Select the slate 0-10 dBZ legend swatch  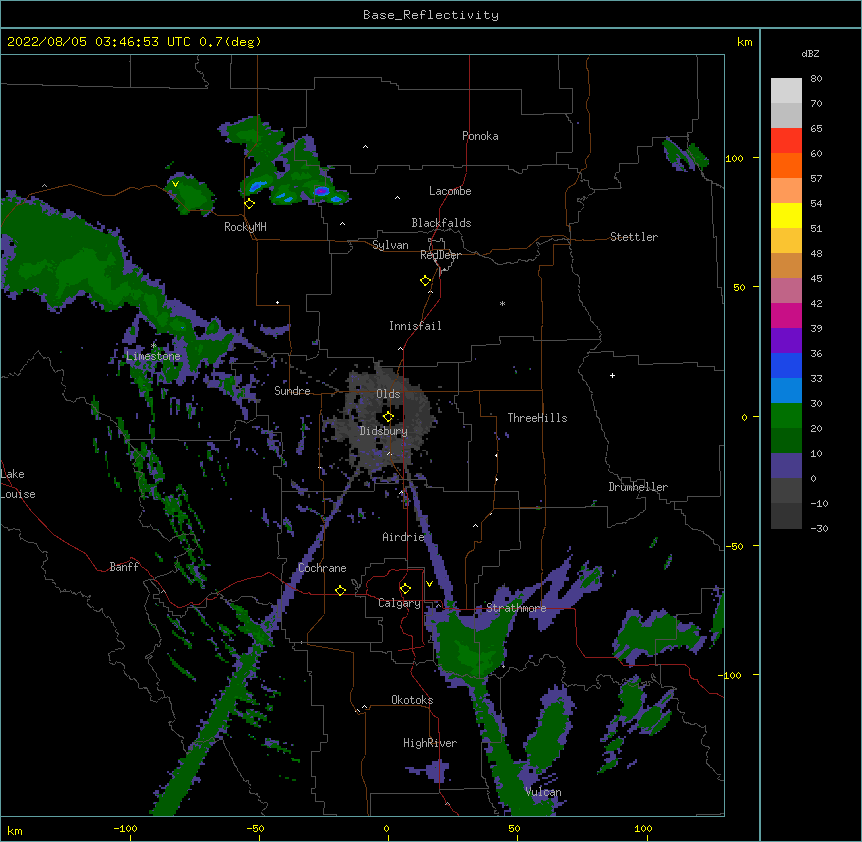786,466
